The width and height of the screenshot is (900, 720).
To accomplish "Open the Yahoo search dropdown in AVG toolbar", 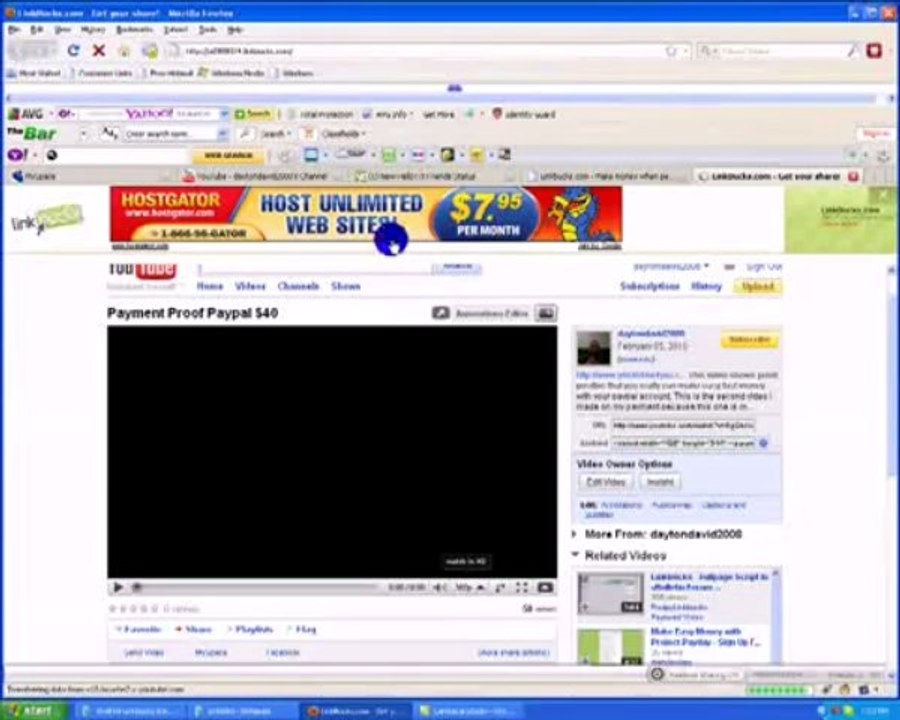I will 223,114.
